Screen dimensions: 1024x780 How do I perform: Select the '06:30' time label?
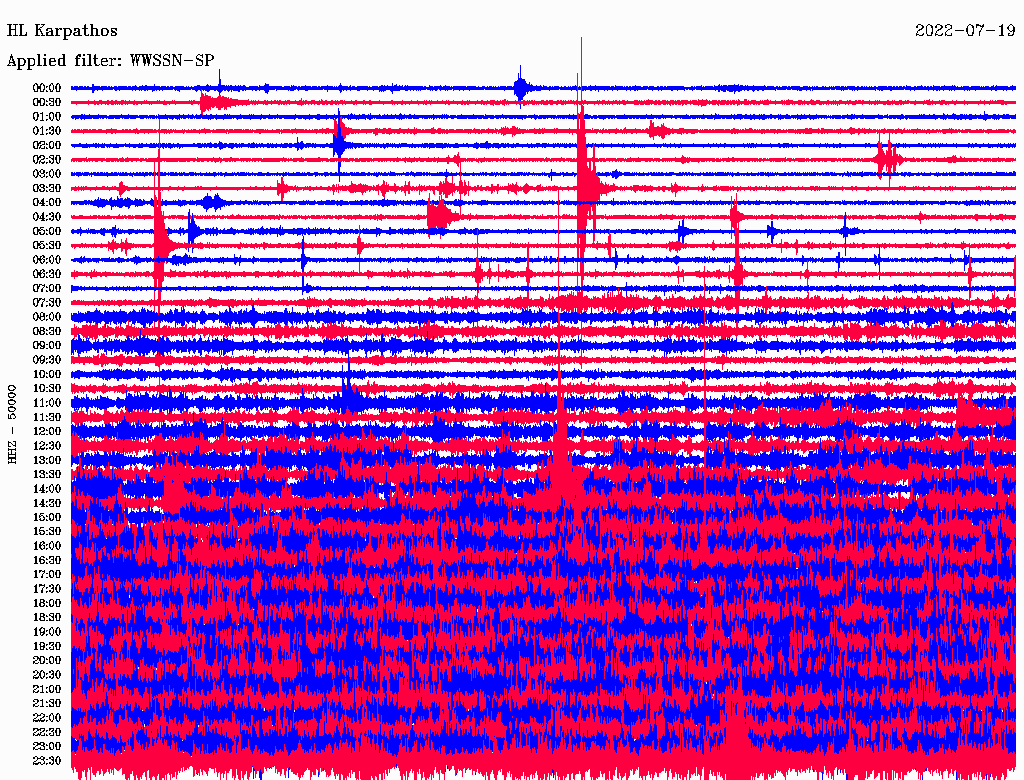point(47,274)
